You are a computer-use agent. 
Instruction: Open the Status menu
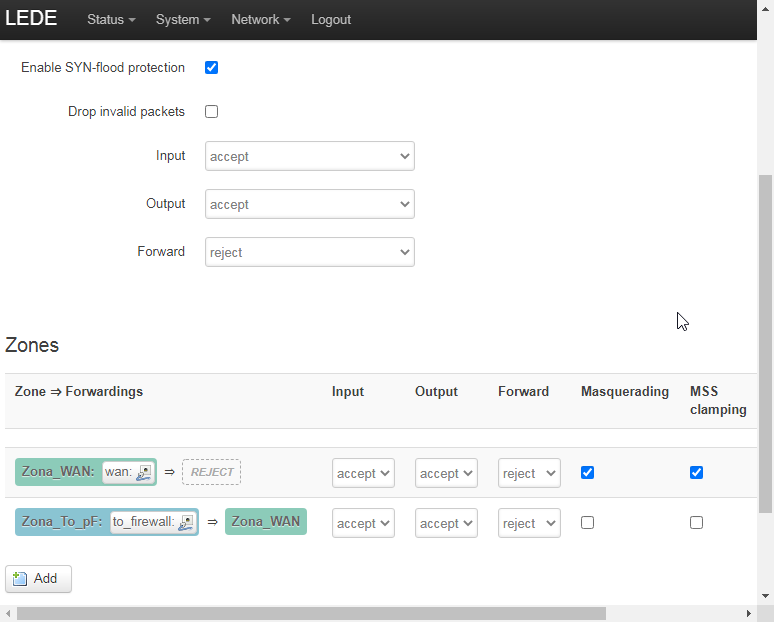(x=111, y=20)
